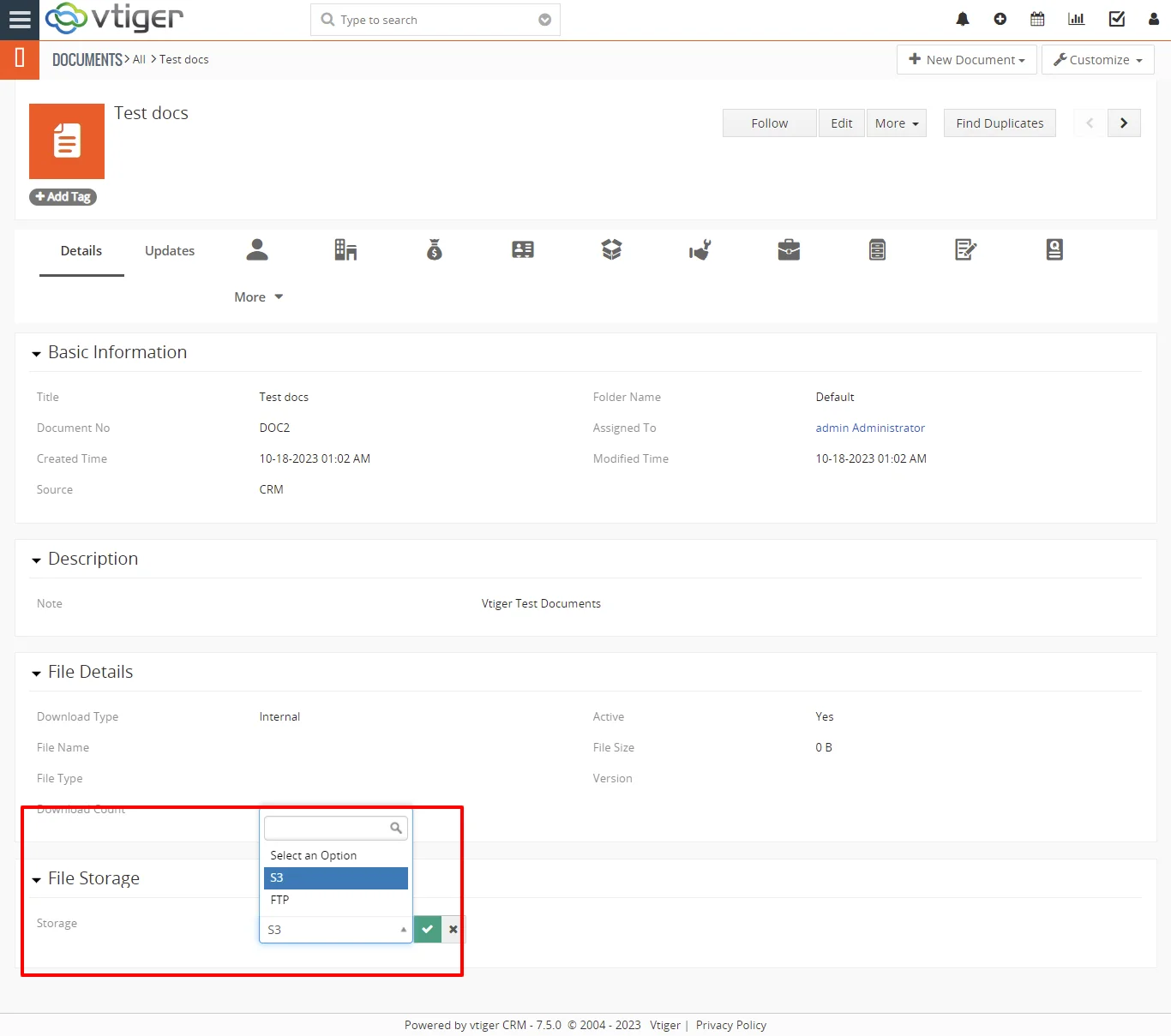Open the related contacts person icon tab
Viewport: 1171px width, 1036px height.
click(x=257, y=250)
